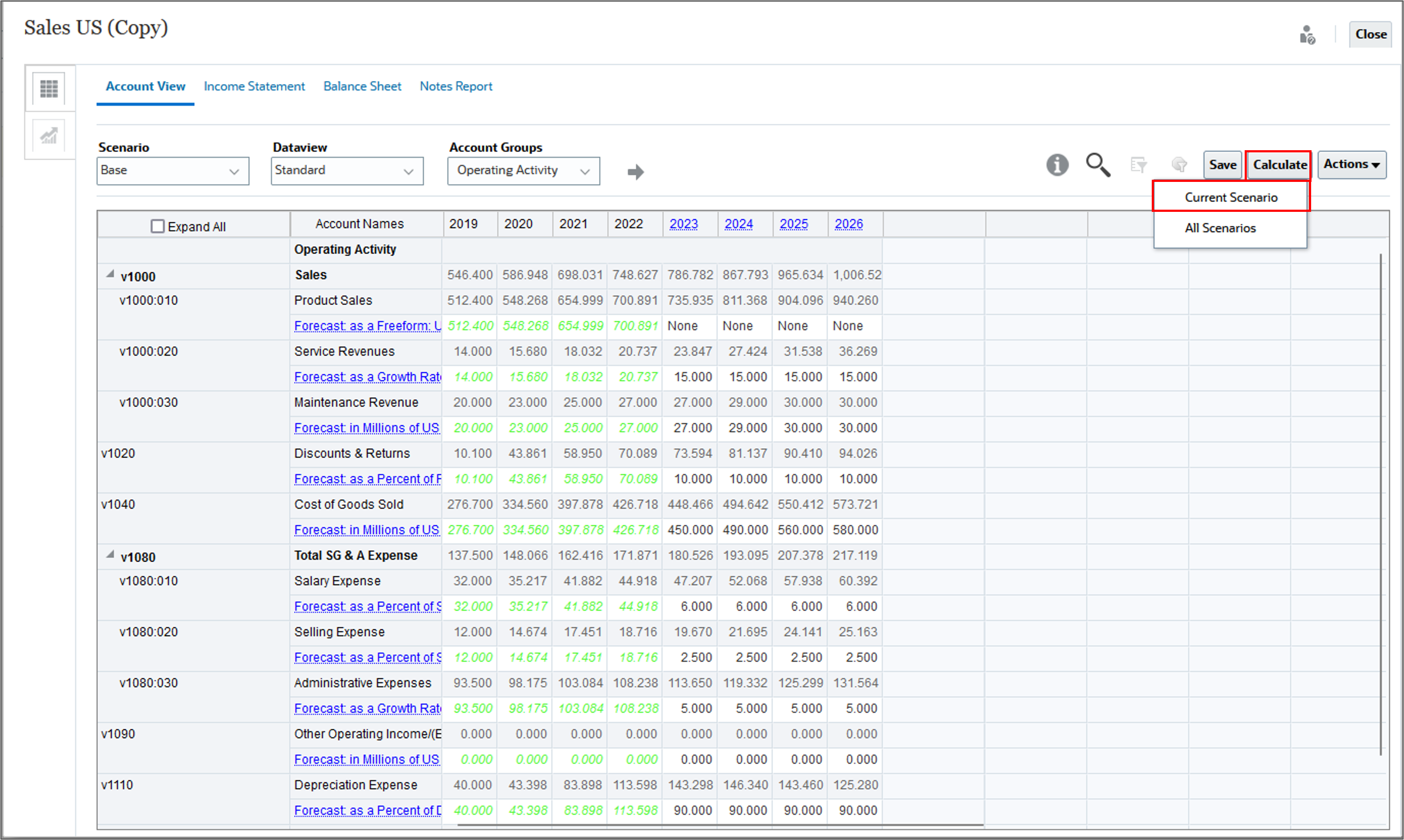This screenshot has height=840, width=1404.
Task: Switch to the Income Statement tab
Action: [254, 86]
